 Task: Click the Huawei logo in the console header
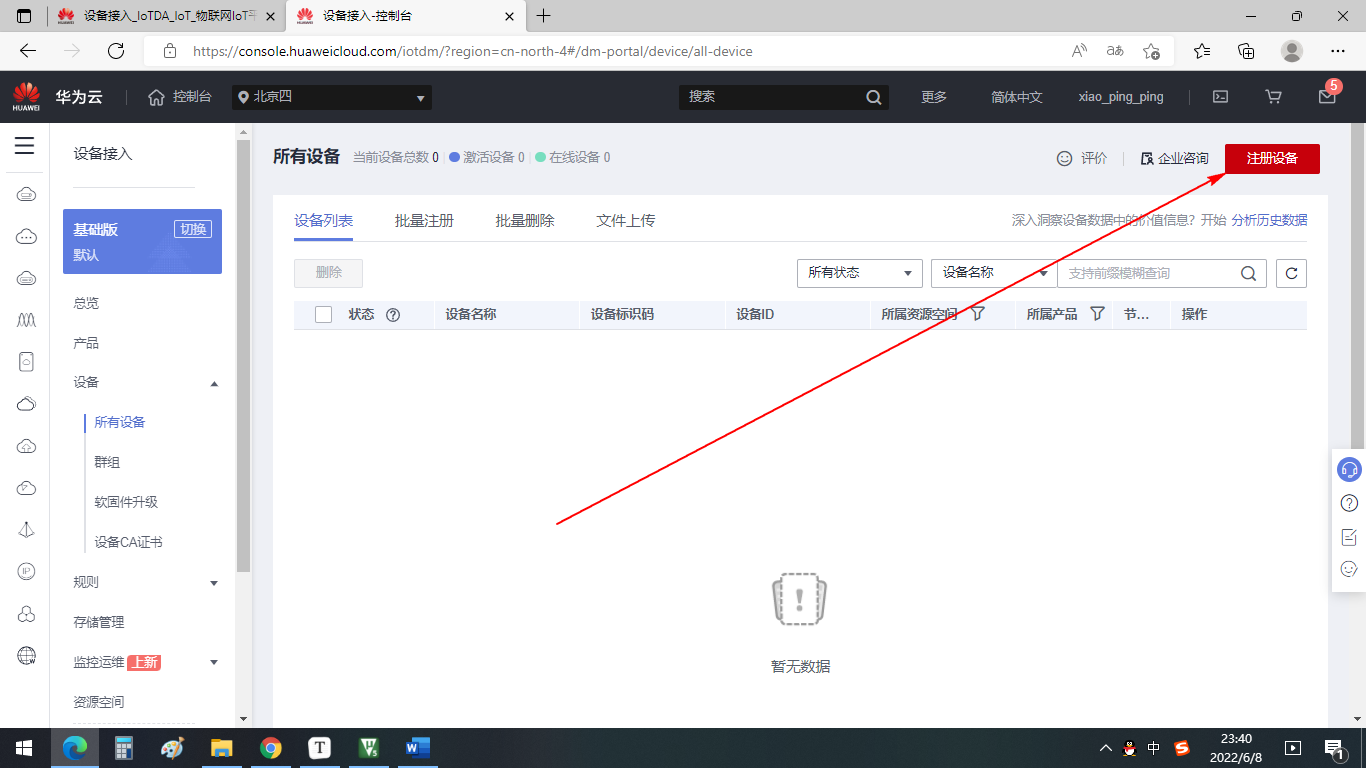(26, 97)
